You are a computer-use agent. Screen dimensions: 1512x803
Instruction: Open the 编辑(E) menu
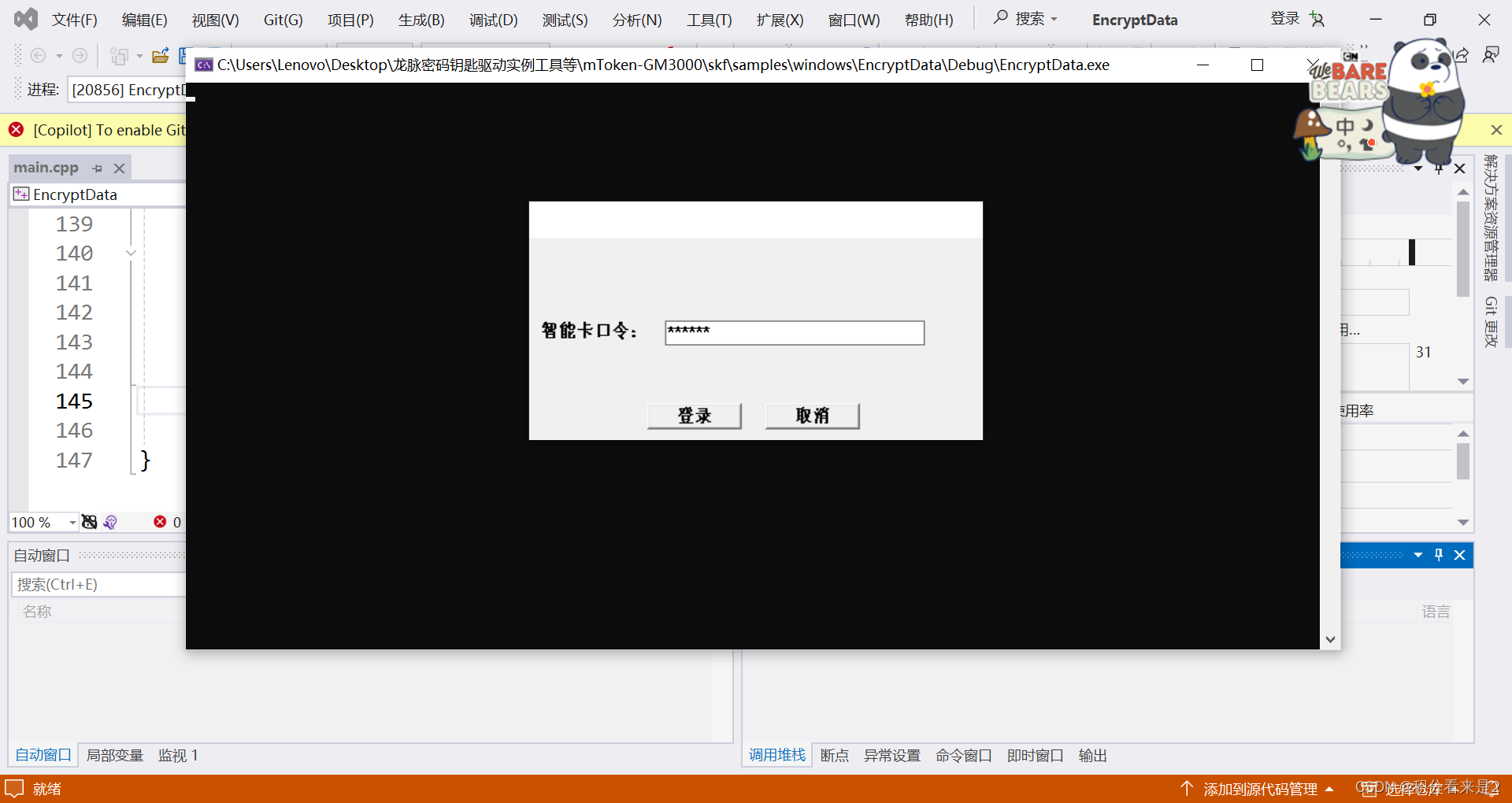pos(145,20)
